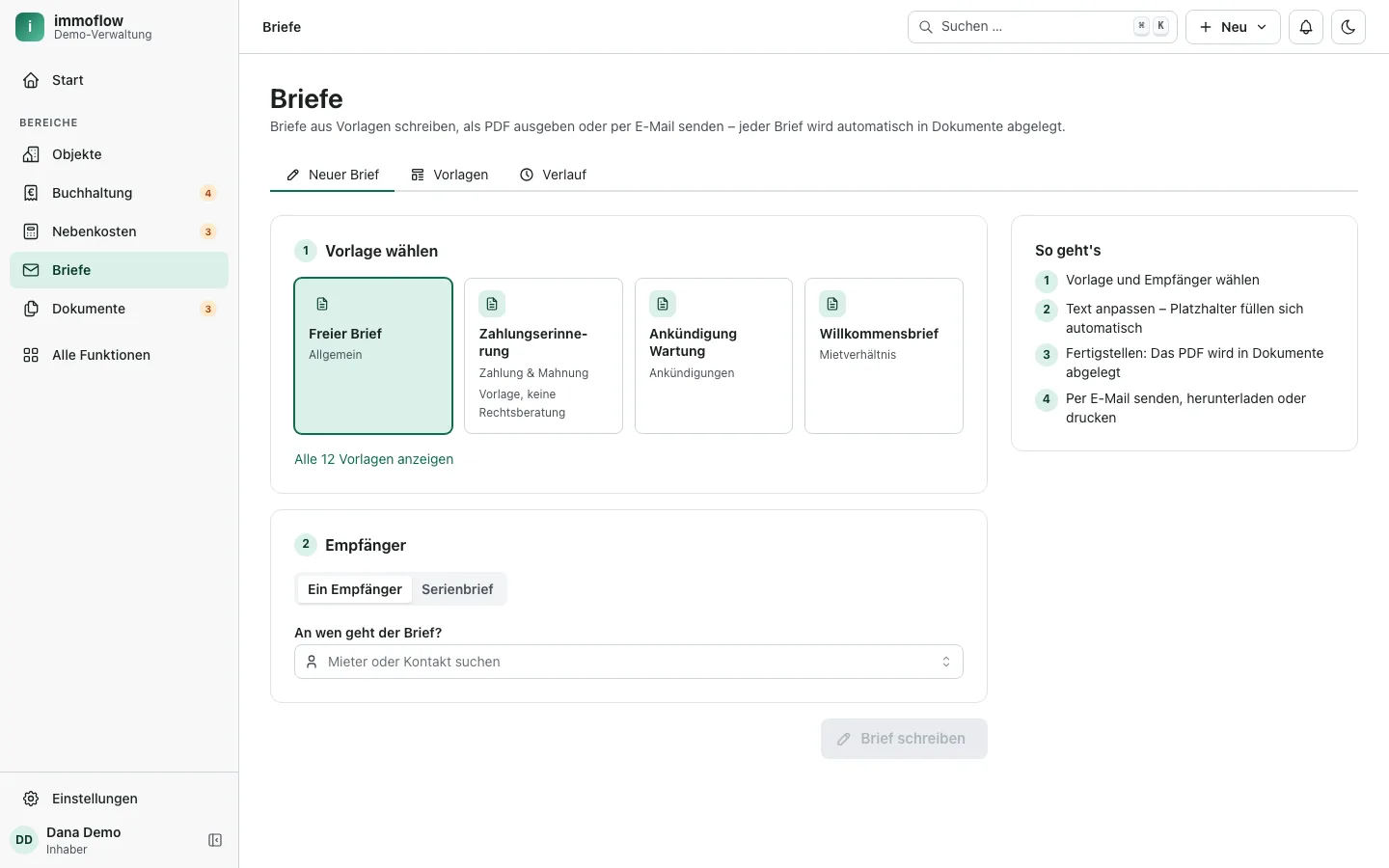Click the Willkommensbrief document icon
Viewport: 1389px width, 868px height.
click(832, 304)
